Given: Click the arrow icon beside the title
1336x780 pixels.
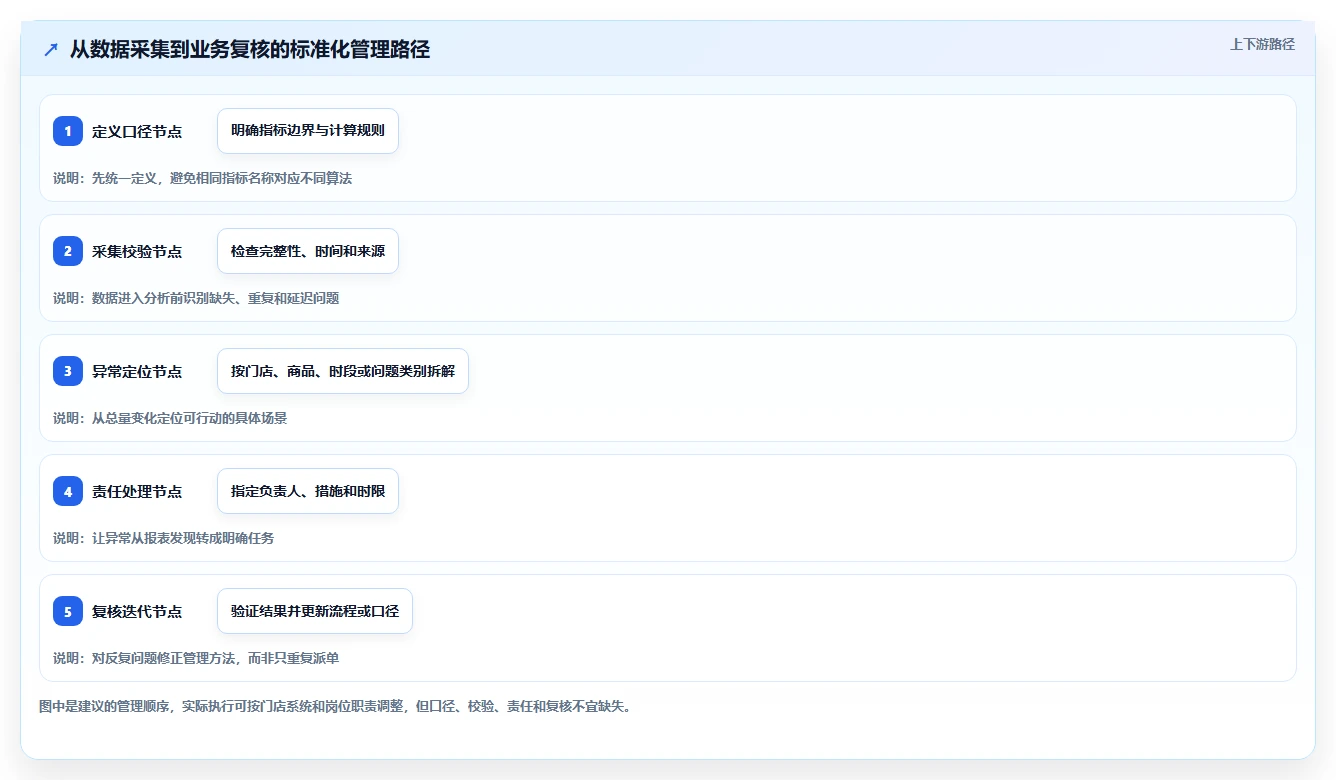Looking at the screenshot, I should point(51,49).
